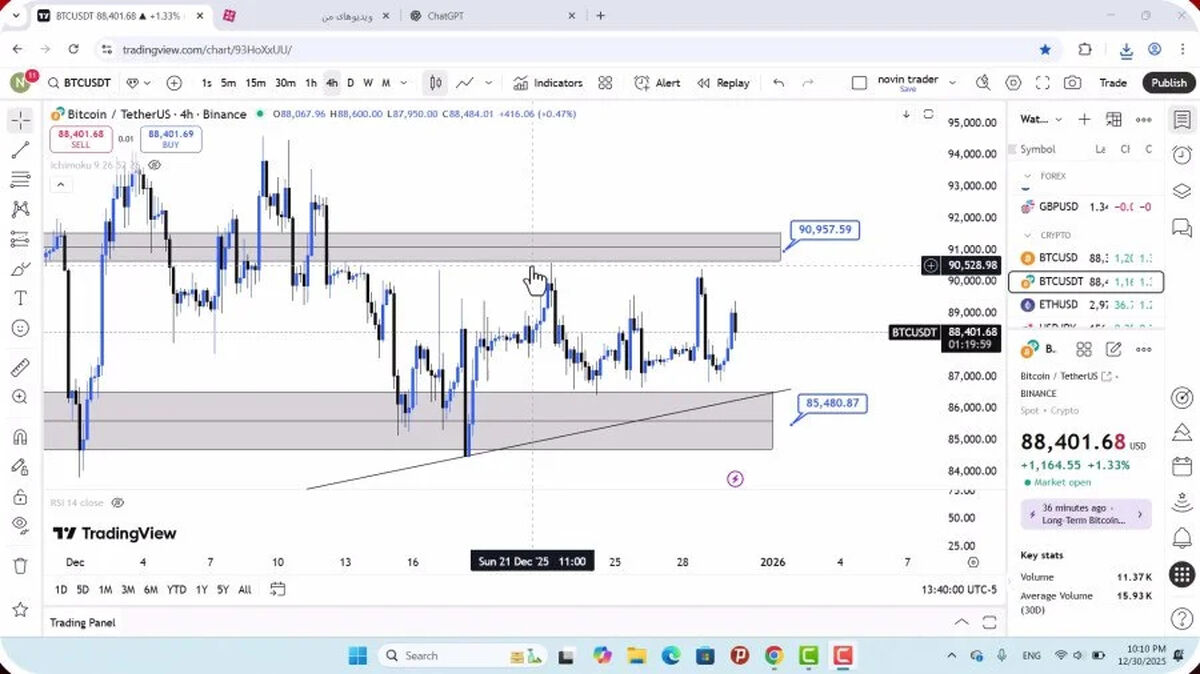Open the Fibonacci tools in left toolbar
Viewport: 1200px width, 674px height.
[x=20, y=180]
